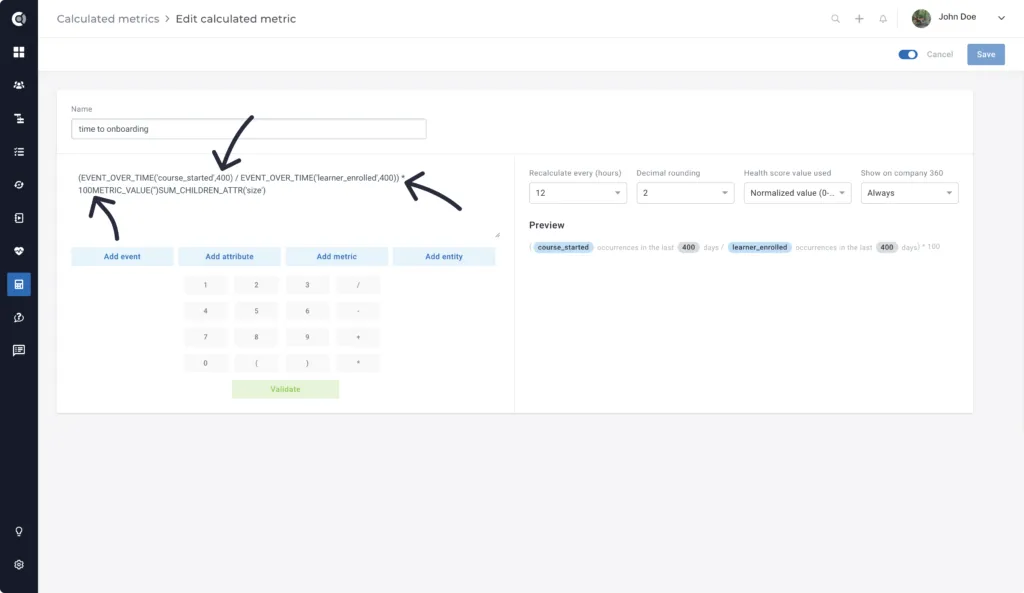Open the settings gear icon in sidebar

point(18,565)
